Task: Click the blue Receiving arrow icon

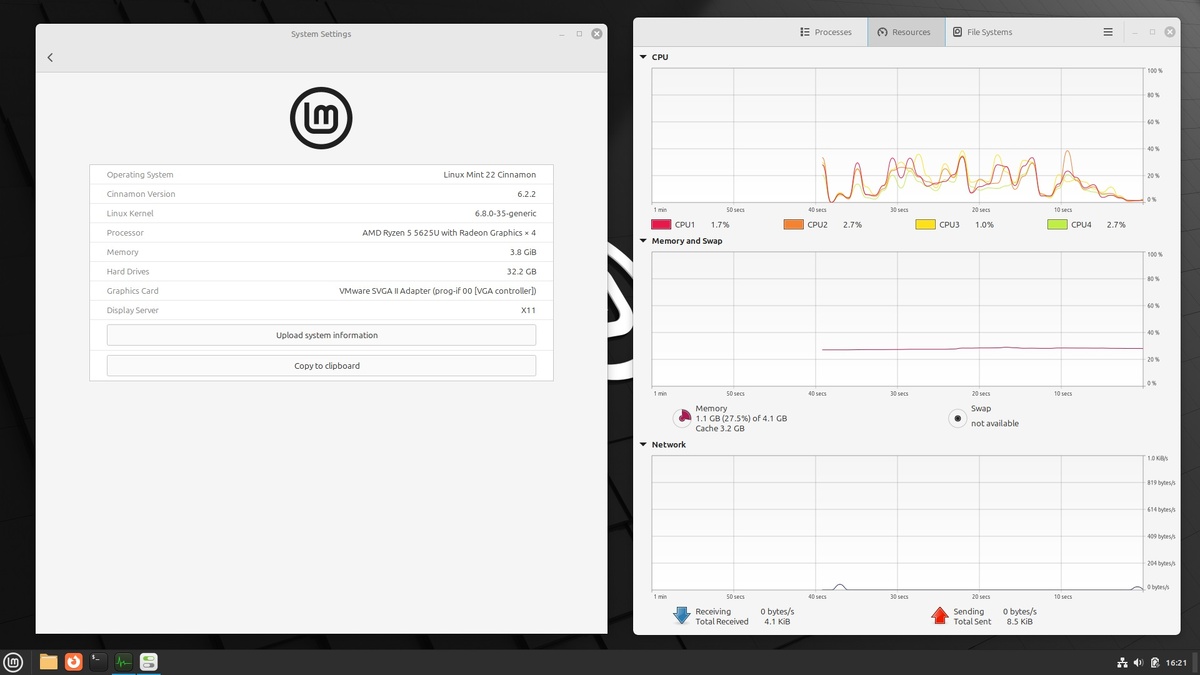Action: pyautogui.click(x=682, y=615)
